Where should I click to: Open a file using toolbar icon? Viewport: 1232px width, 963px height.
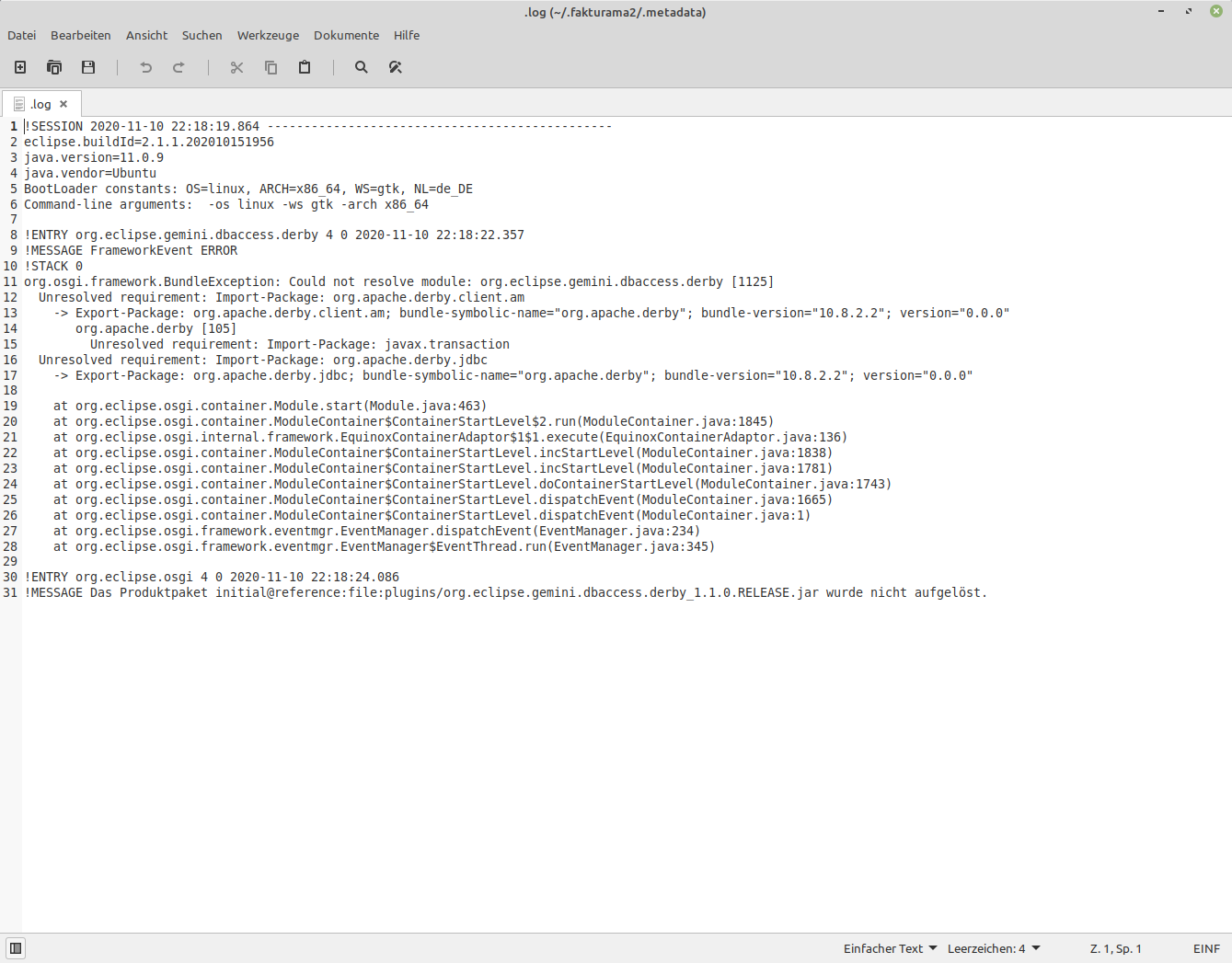54,67
